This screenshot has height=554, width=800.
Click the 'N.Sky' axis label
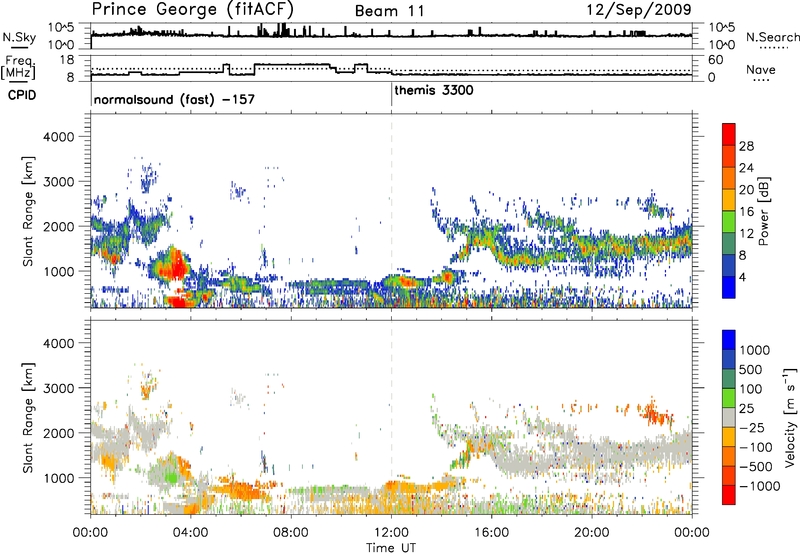[19, 37]
